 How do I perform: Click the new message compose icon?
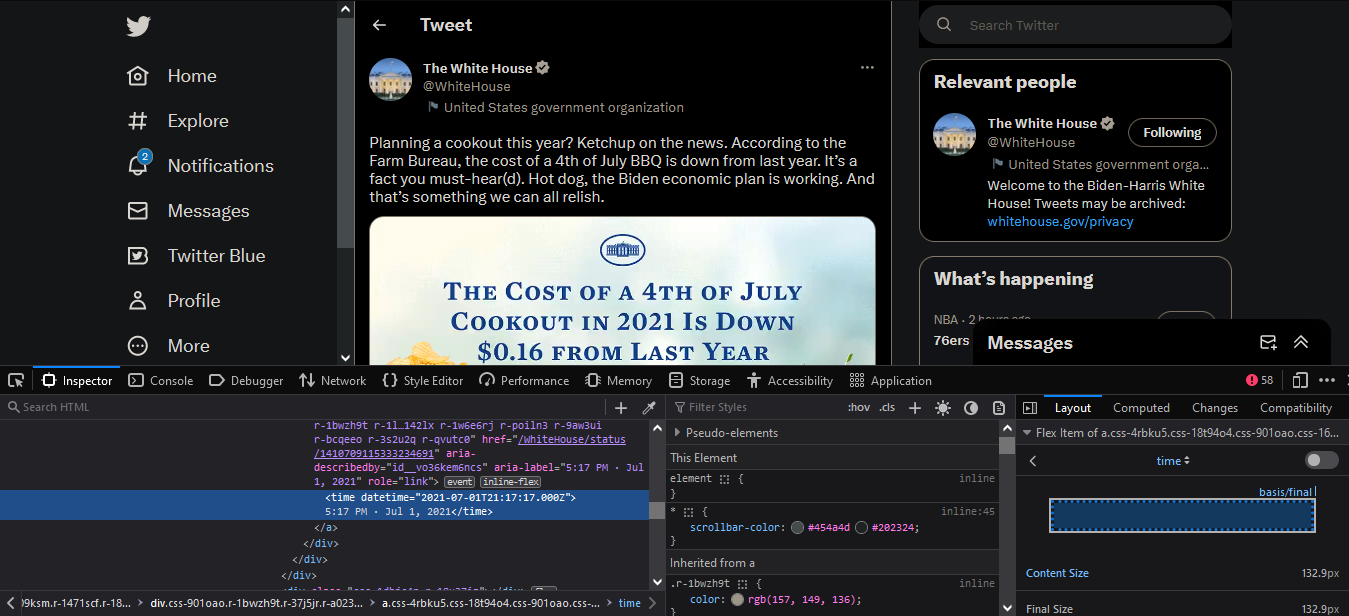click(1268, 343)
